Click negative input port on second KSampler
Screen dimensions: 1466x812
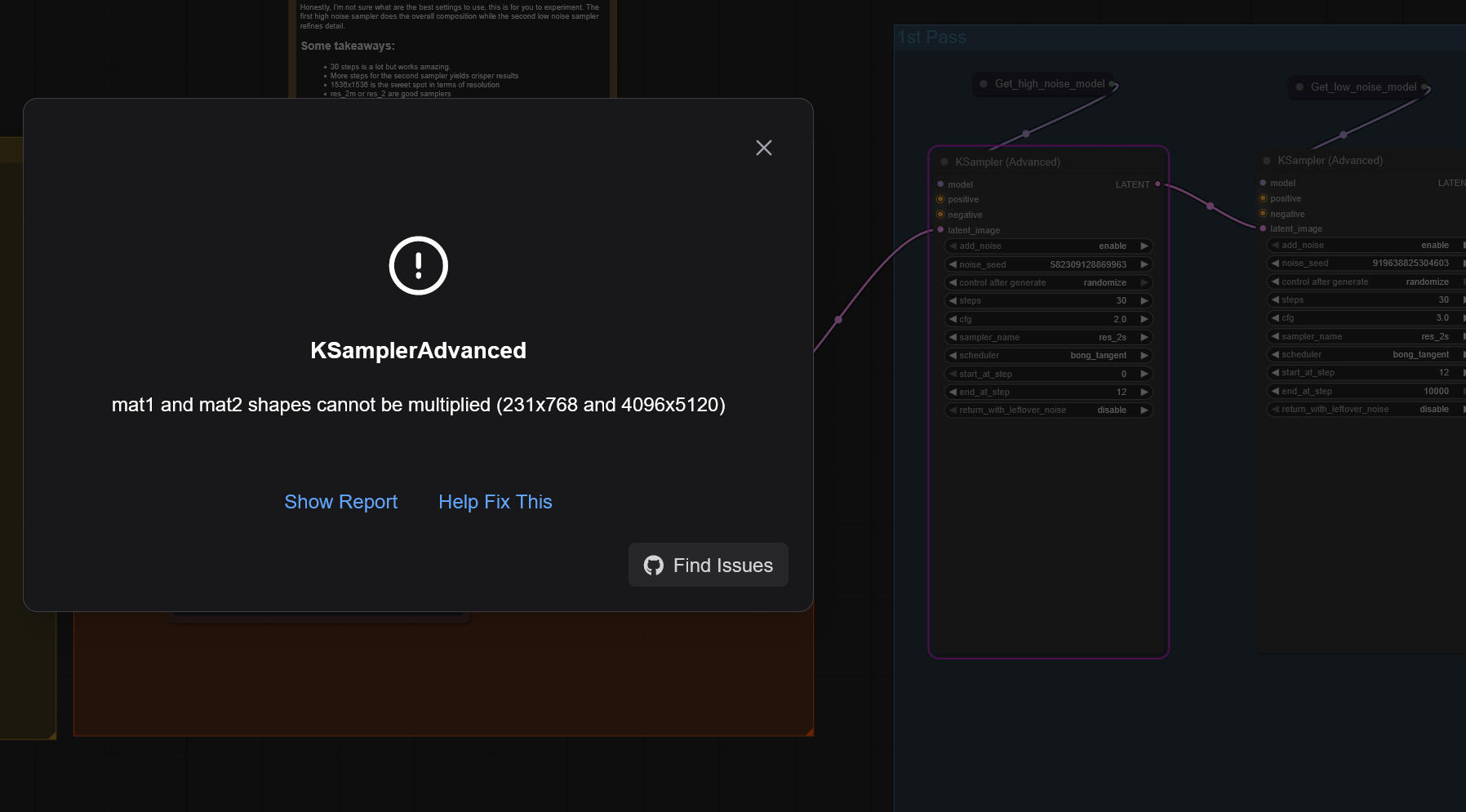(1263, 214)
